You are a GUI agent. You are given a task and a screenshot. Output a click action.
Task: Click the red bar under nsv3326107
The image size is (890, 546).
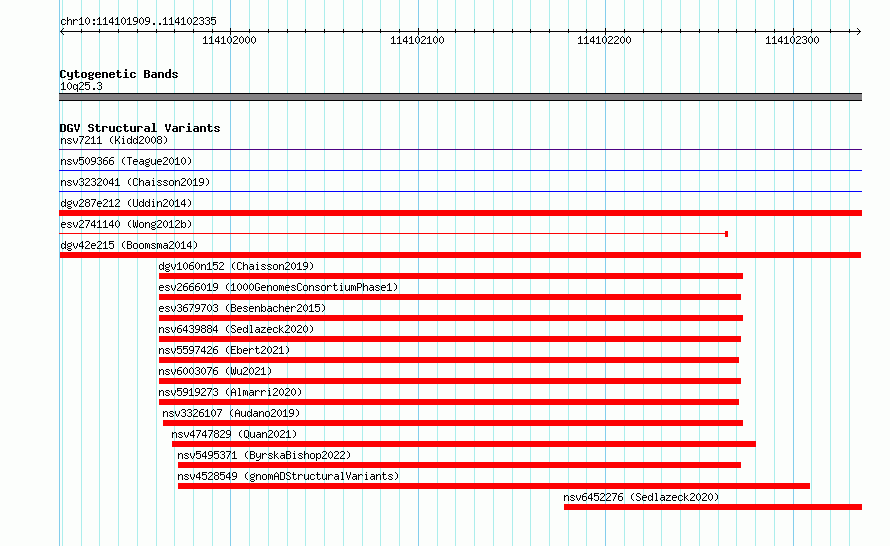point(453,423)
